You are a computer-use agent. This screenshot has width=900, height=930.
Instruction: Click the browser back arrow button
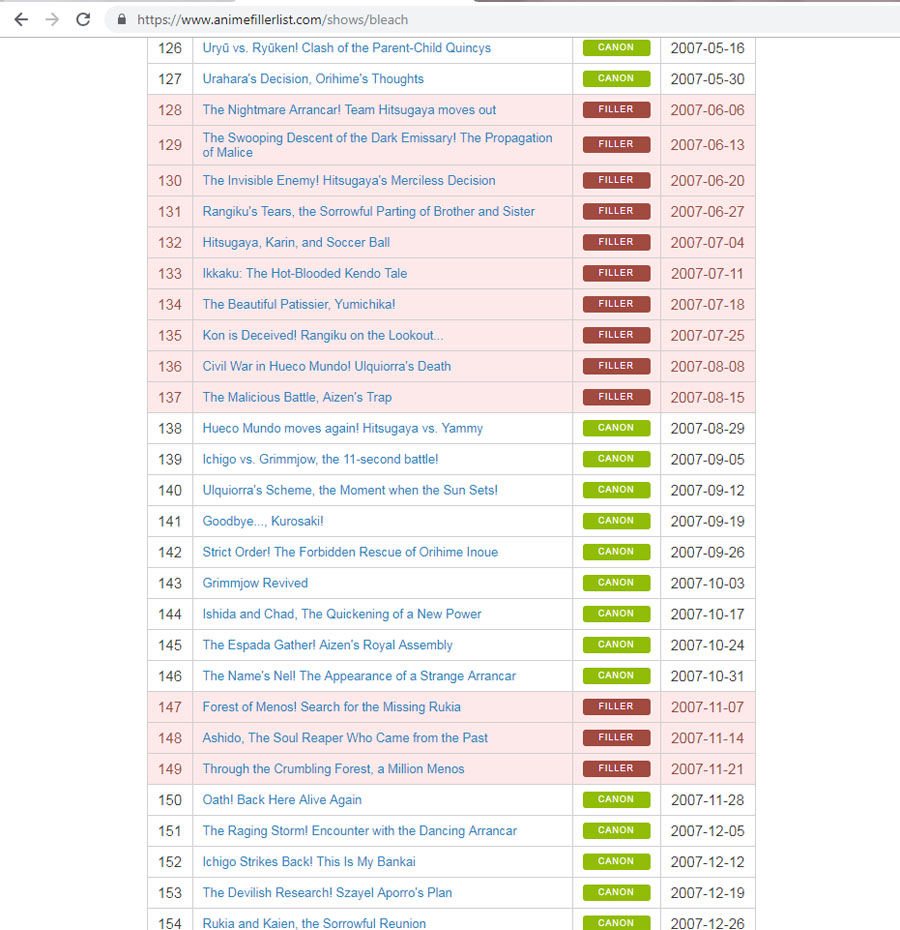click(x=21, y=19)
